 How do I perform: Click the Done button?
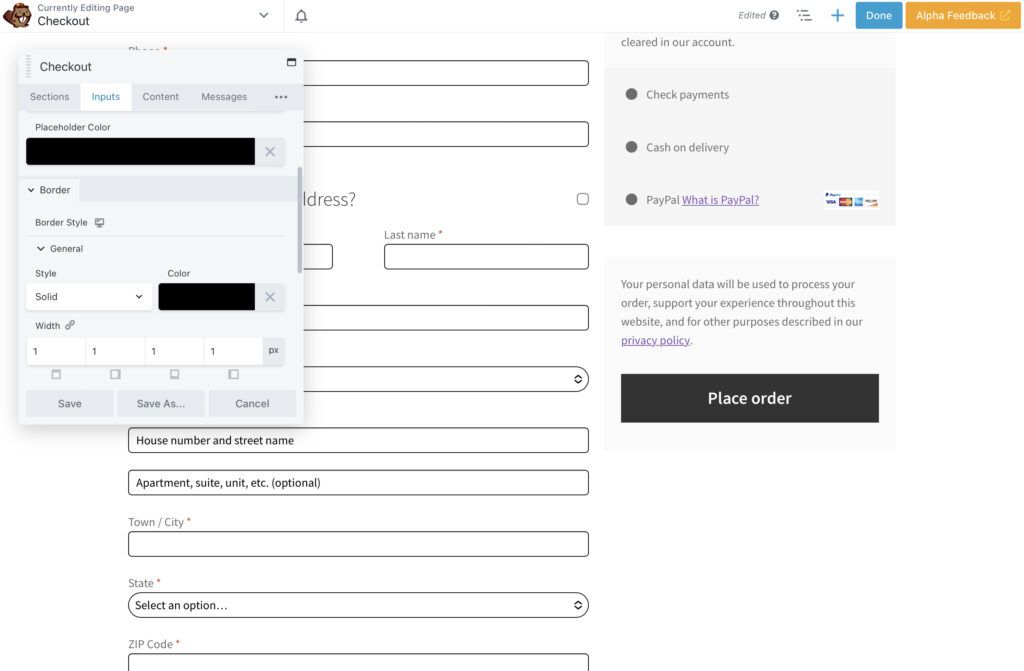coord(878,15)
